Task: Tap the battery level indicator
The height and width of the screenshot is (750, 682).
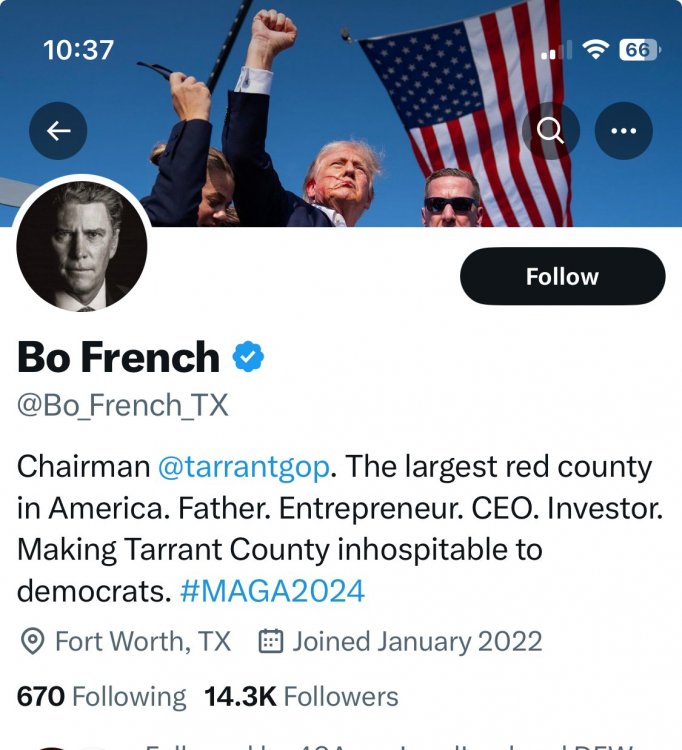Action: pyautogui.click(x=637, y=49)
